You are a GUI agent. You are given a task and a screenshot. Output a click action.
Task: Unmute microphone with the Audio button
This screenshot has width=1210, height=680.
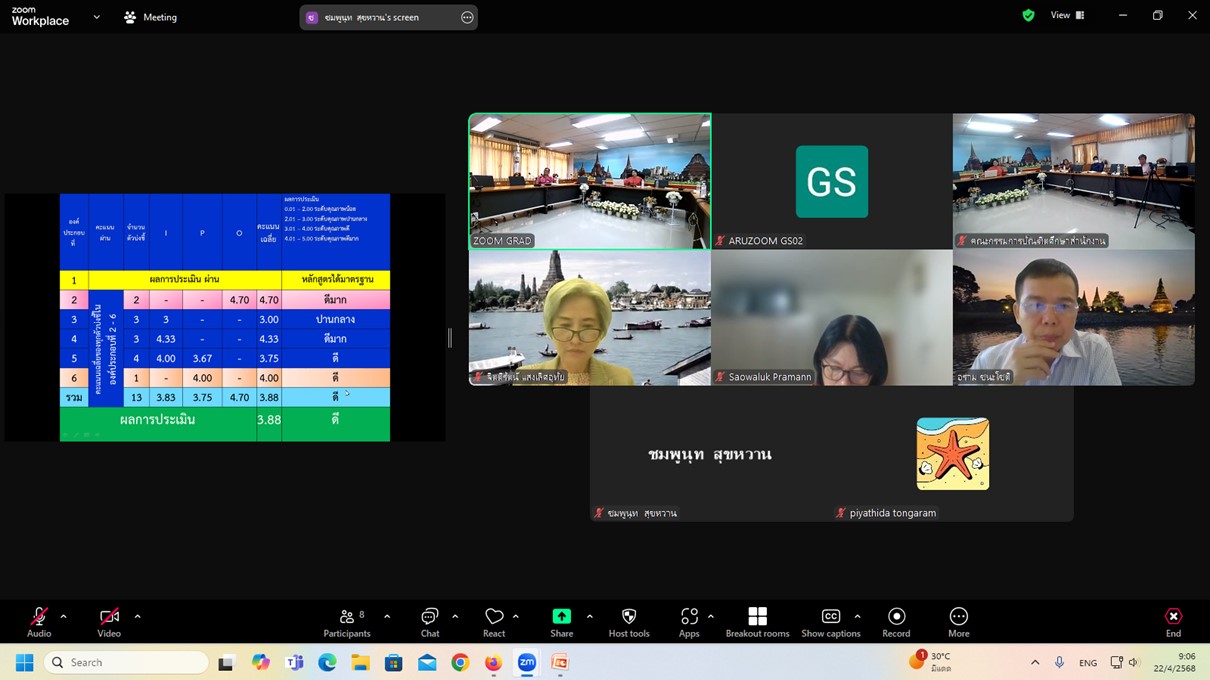39,622
